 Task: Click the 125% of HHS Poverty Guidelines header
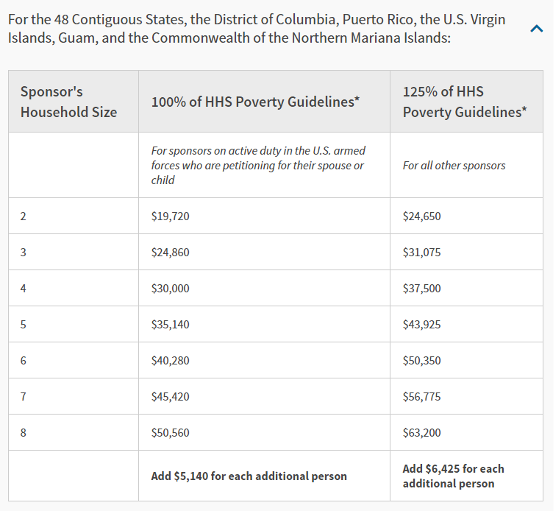[465, 102]
